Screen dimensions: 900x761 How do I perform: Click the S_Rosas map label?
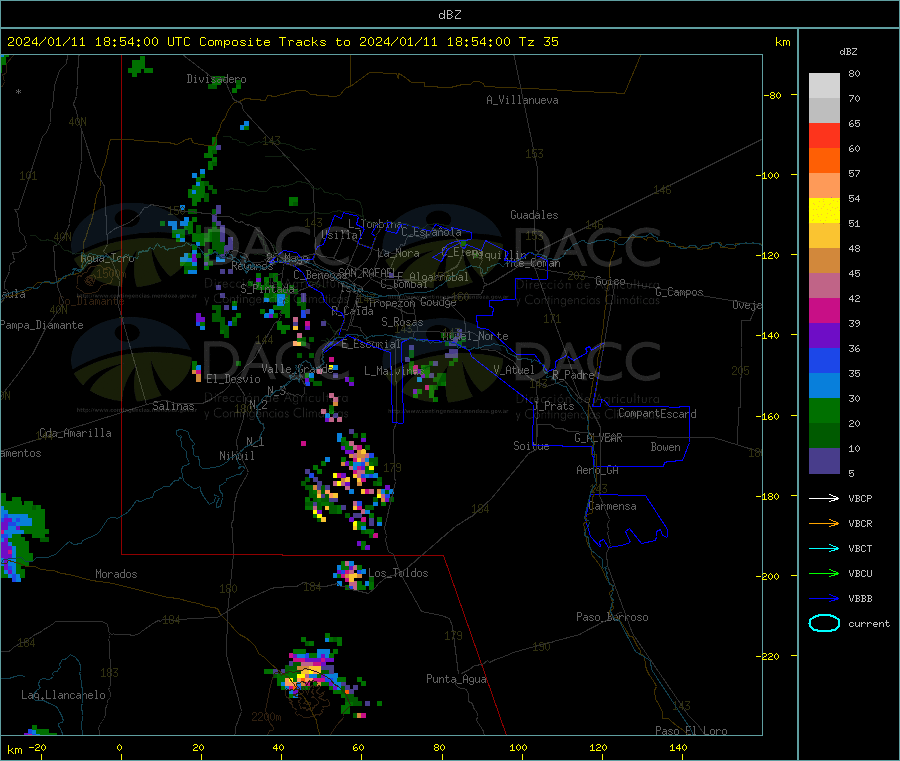(x=402, y=322)
